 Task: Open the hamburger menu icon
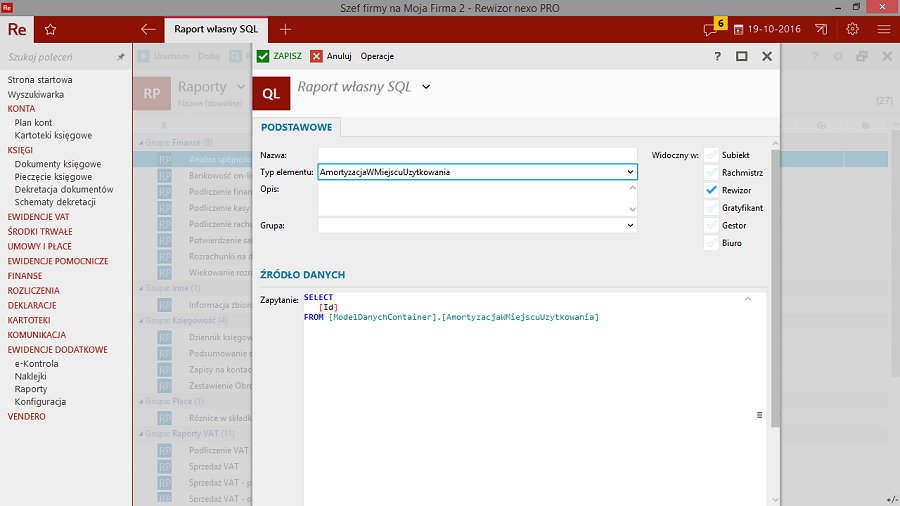click(x=884, y=30)
